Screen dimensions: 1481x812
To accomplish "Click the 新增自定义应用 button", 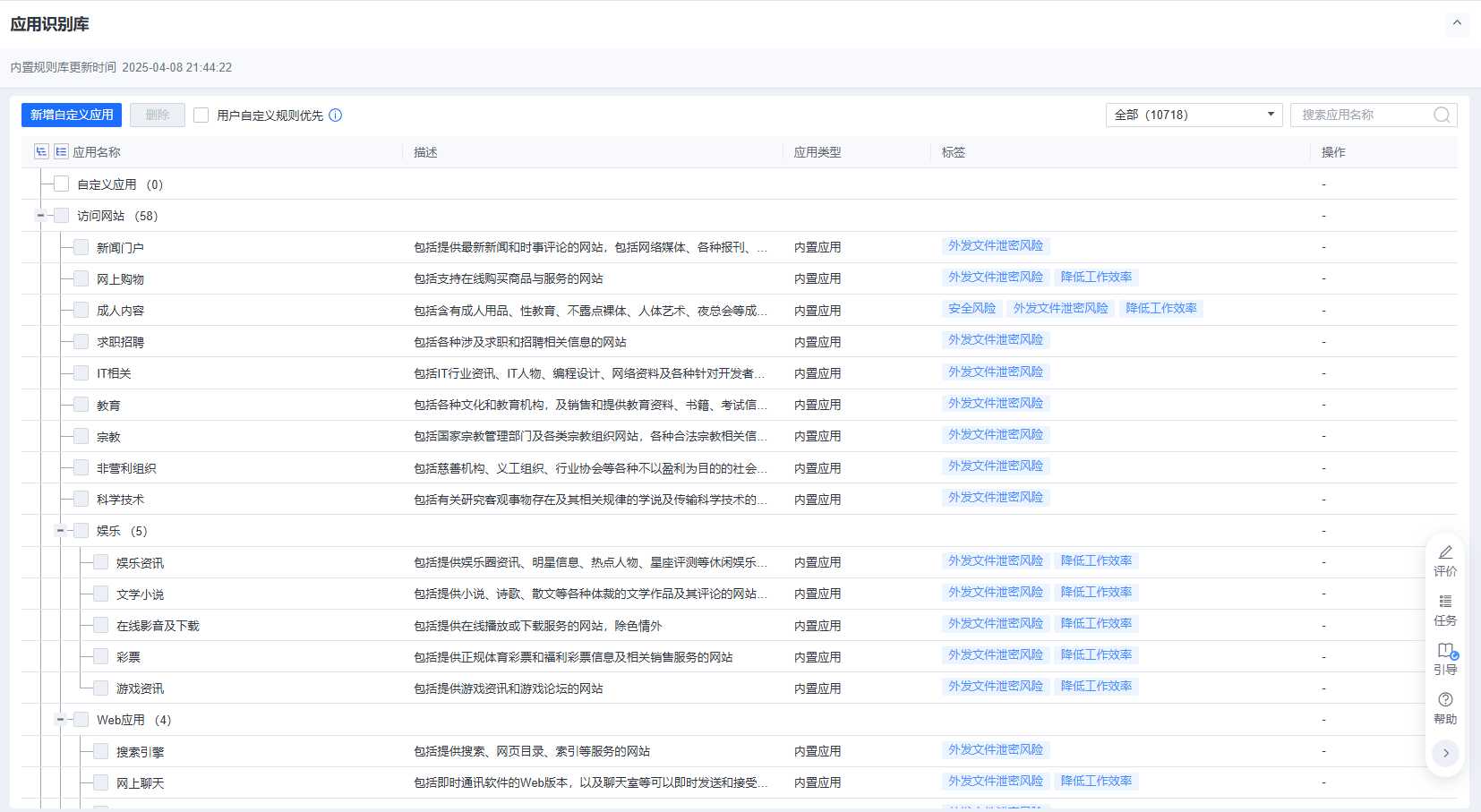I will 72,115.
